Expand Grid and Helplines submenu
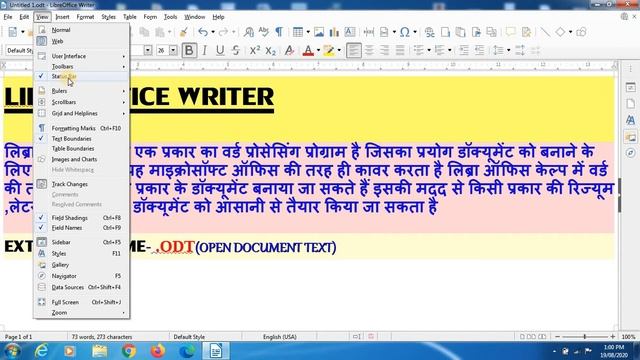 click(82, 113)
